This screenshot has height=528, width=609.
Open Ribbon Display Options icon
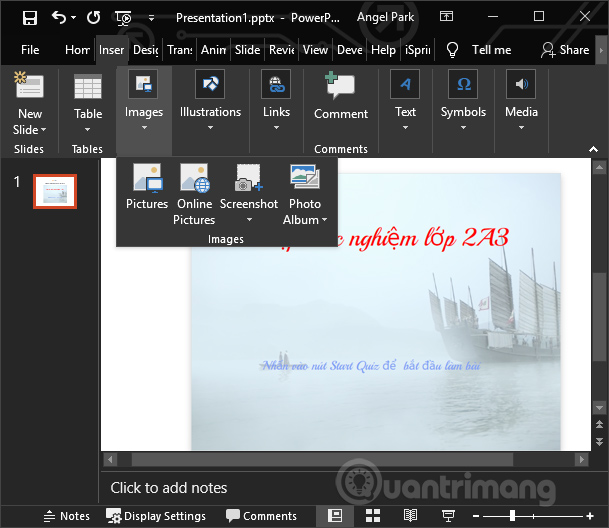tap(446, 16)
